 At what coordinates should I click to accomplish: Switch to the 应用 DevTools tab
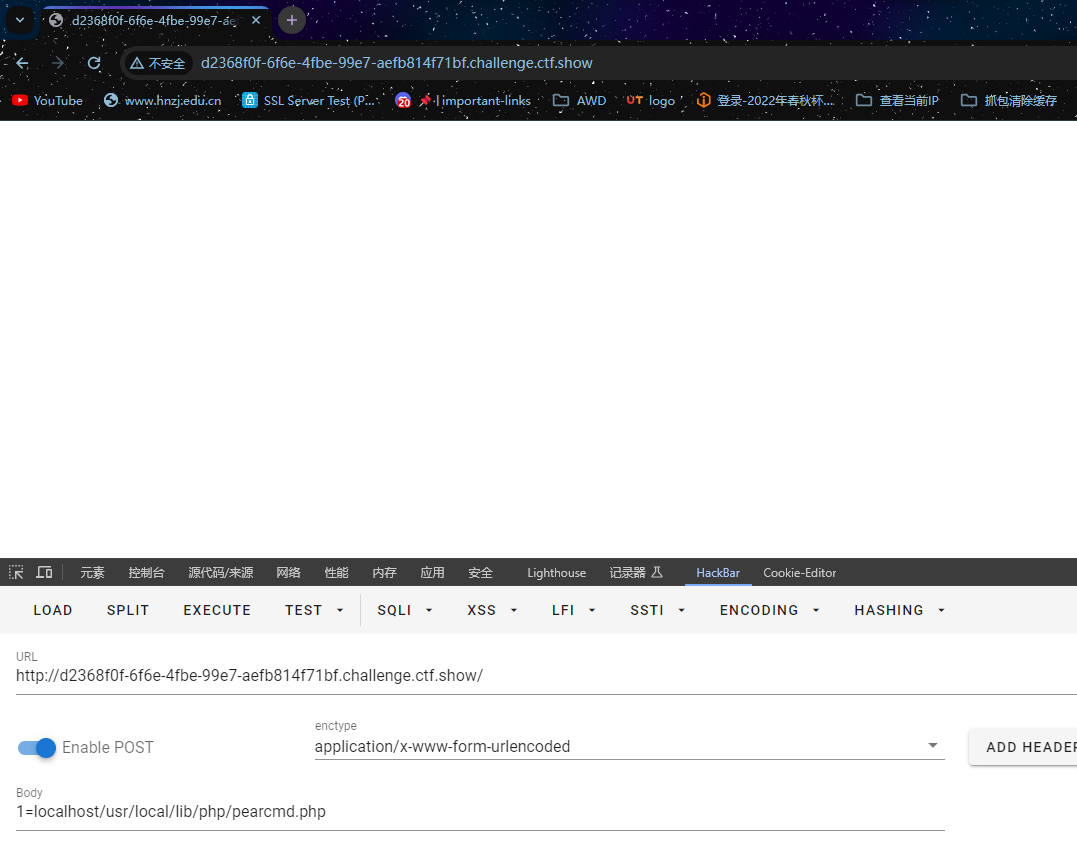coord(432,573)
